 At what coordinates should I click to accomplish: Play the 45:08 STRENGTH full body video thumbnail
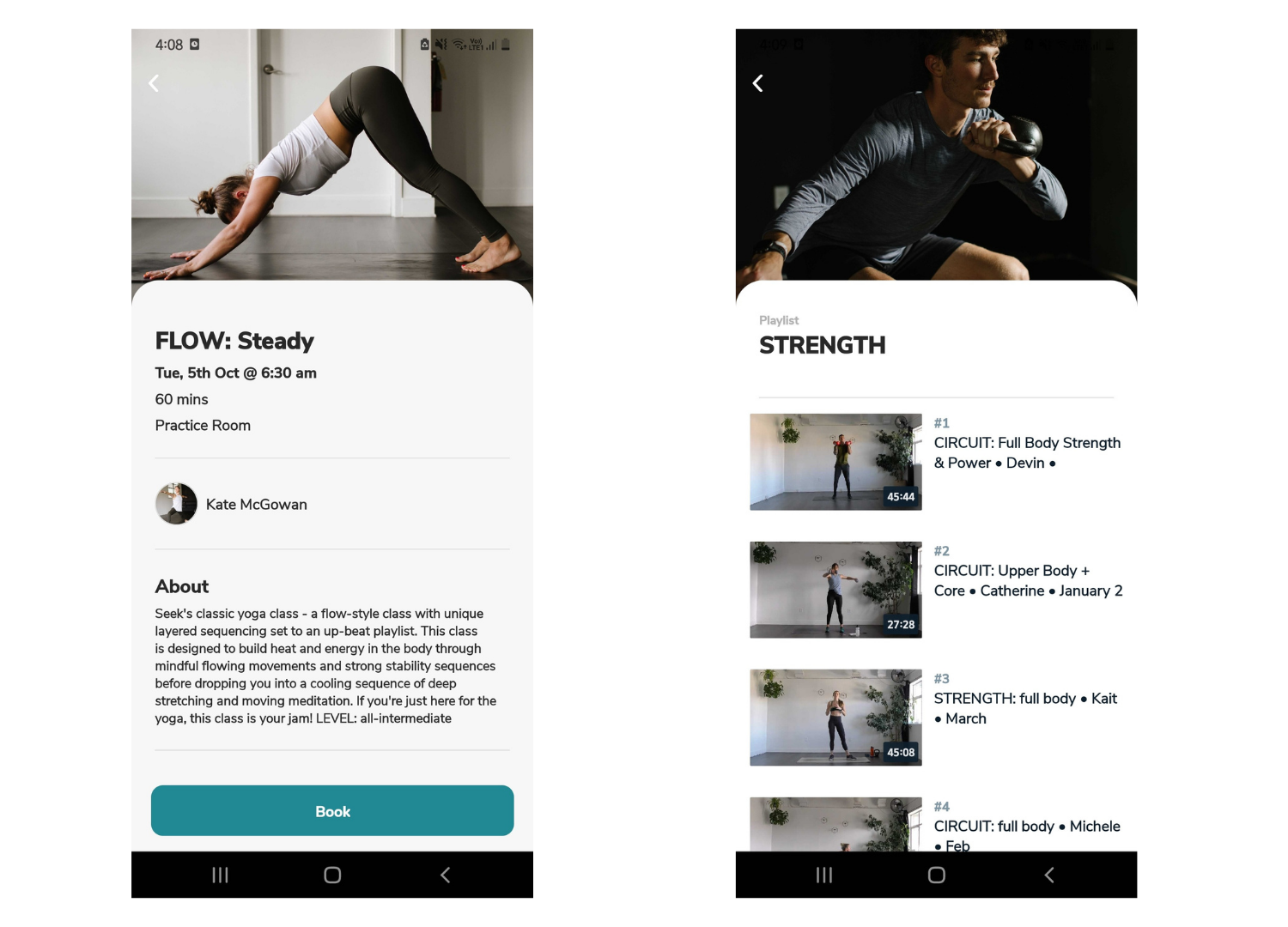pos(835,718)
